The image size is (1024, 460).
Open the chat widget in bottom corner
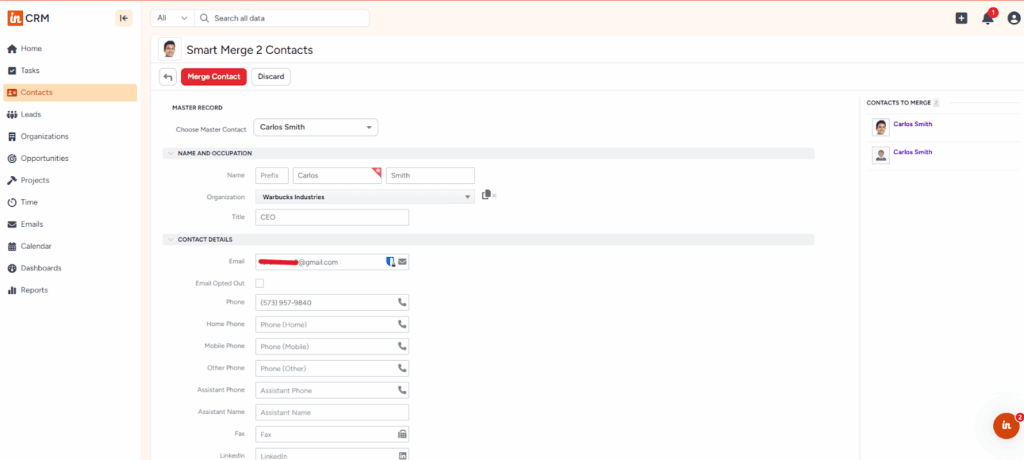[x=1006, y=425]
